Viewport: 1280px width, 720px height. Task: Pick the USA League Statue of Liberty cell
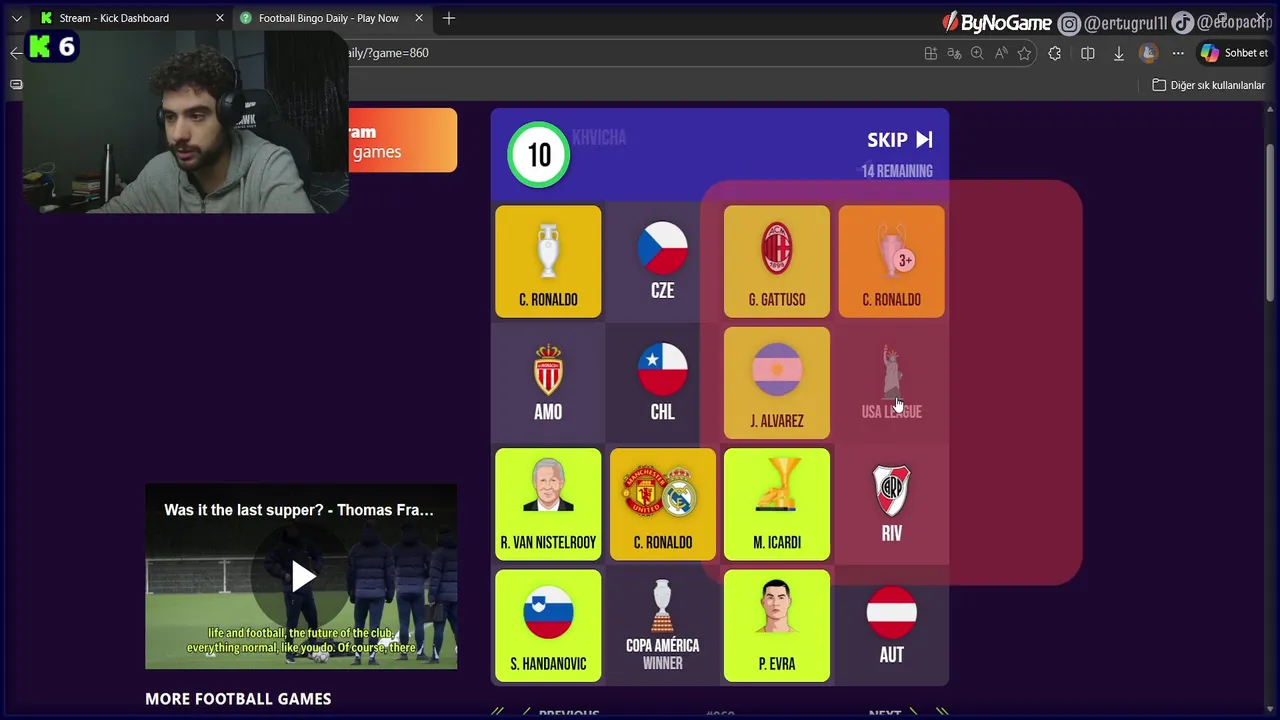click(x=891, y=383)
